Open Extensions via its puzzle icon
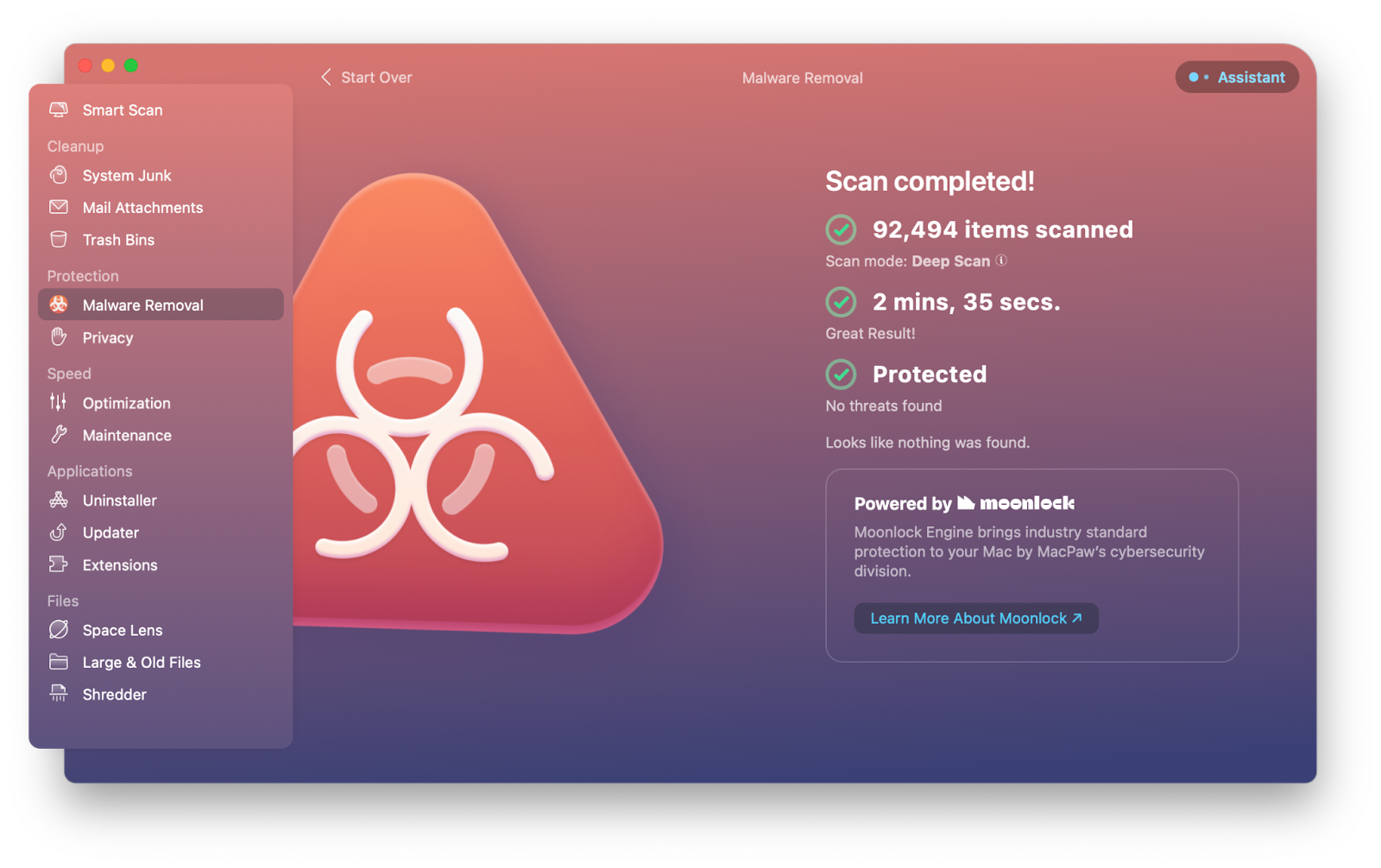 click(x=59, y=564)
